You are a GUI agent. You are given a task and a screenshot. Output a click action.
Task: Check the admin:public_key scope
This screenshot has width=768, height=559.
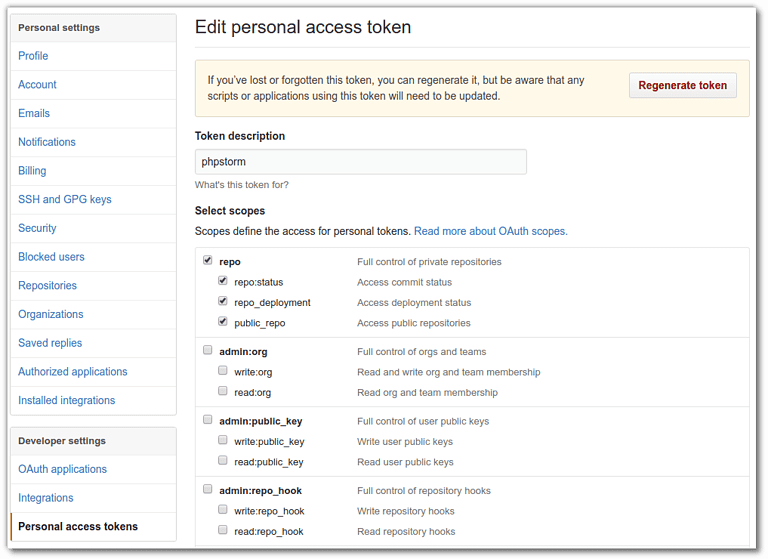208,420
